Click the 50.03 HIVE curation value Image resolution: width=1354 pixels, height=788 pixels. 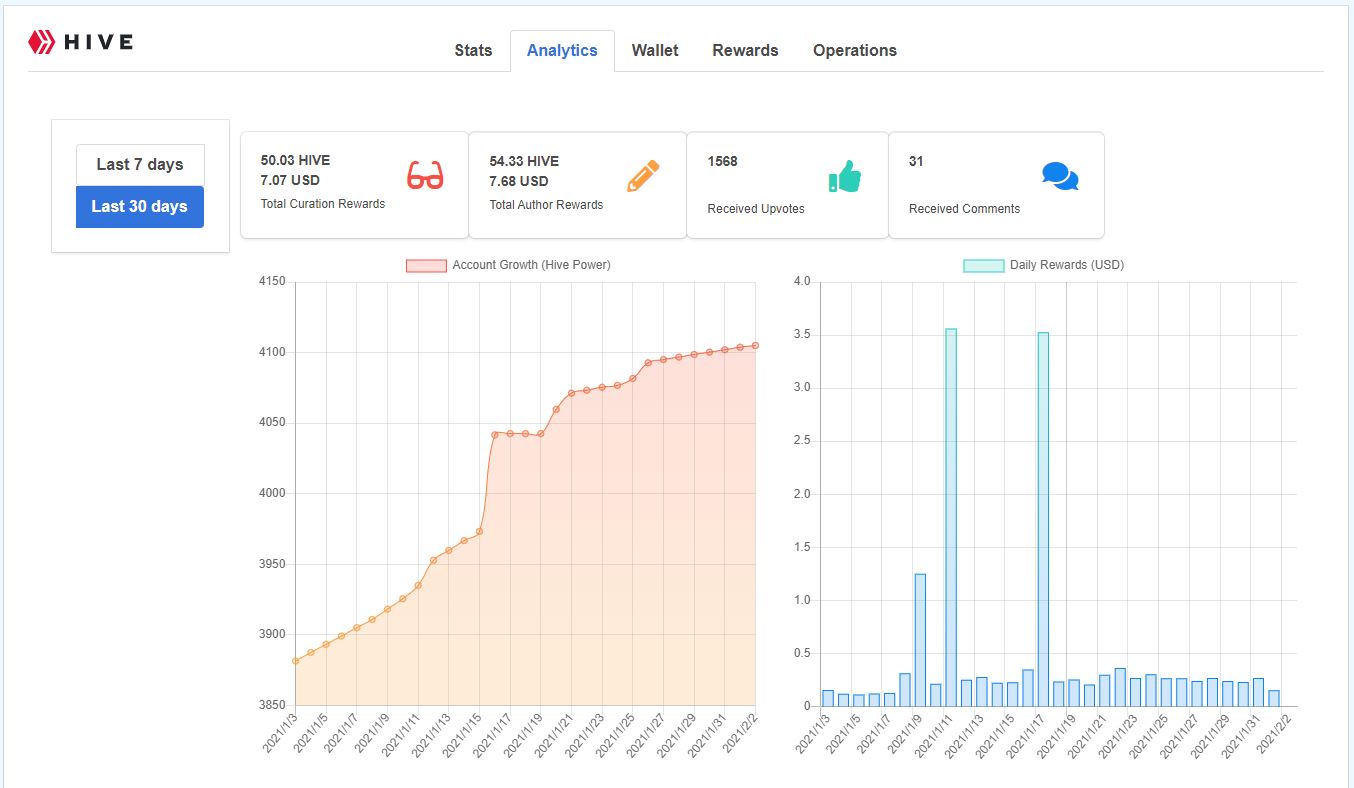tap(295, 160)
